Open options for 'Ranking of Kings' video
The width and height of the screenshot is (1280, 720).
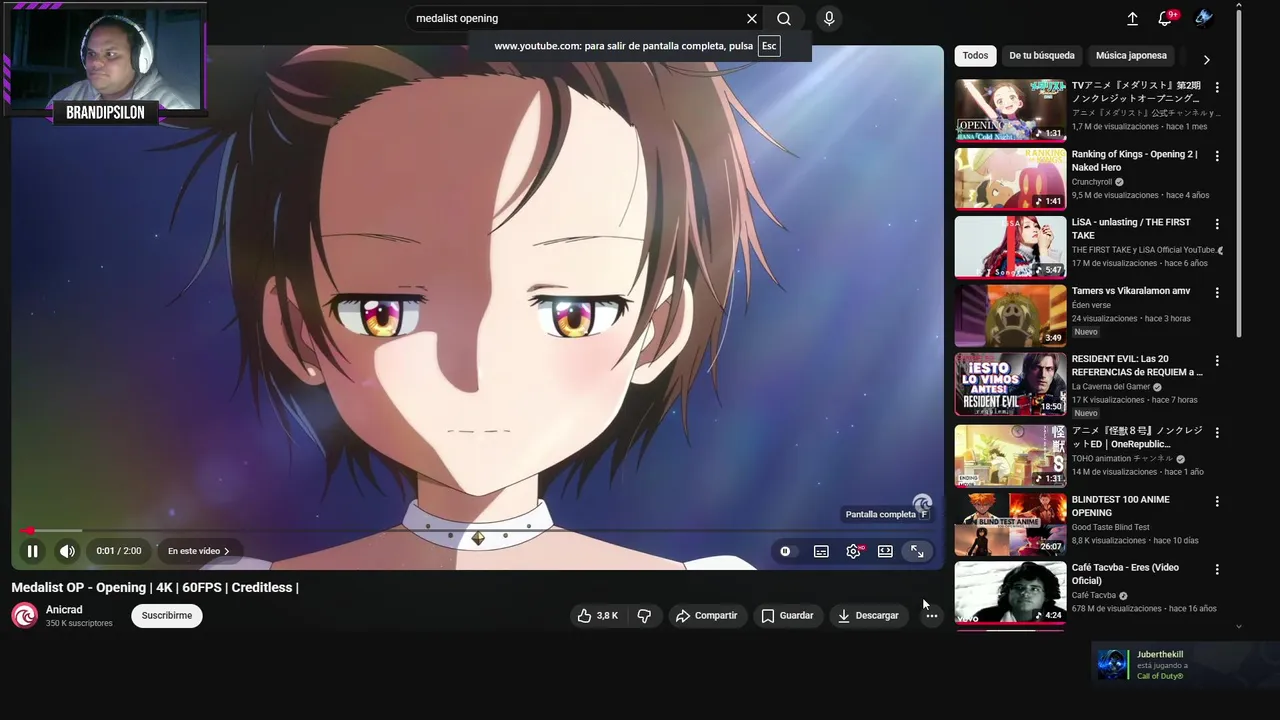point(1217,156)
